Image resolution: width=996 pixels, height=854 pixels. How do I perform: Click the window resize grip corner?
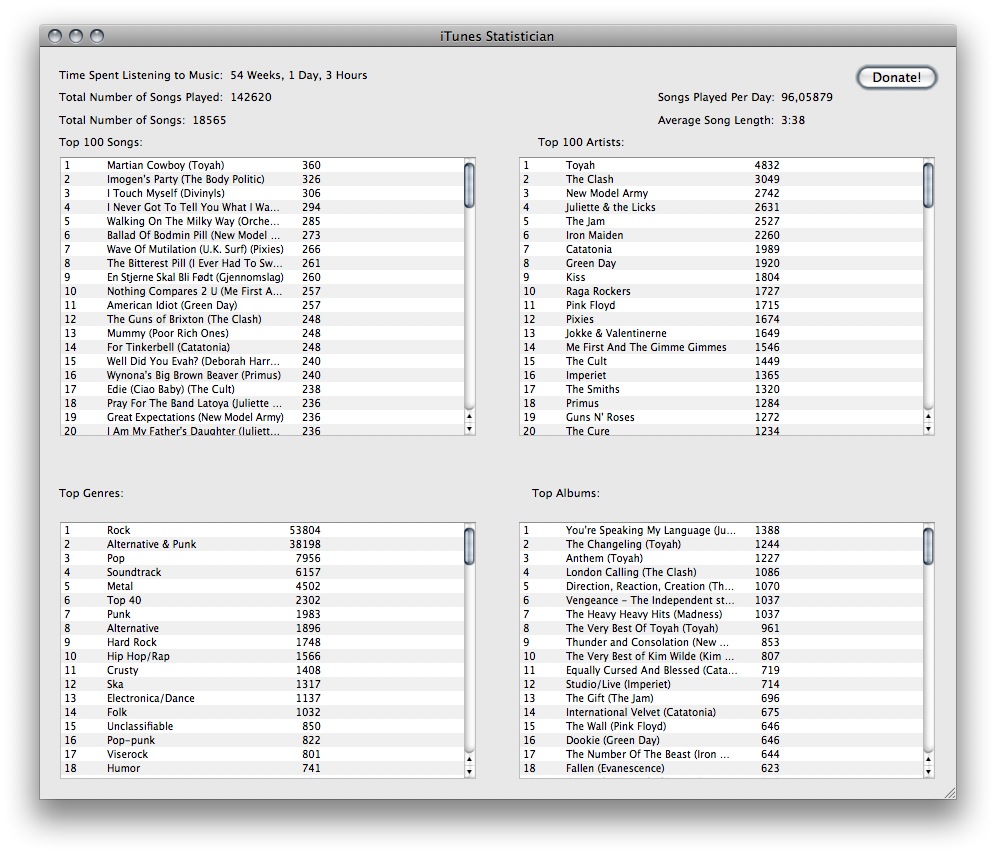[x=950, y=792]
